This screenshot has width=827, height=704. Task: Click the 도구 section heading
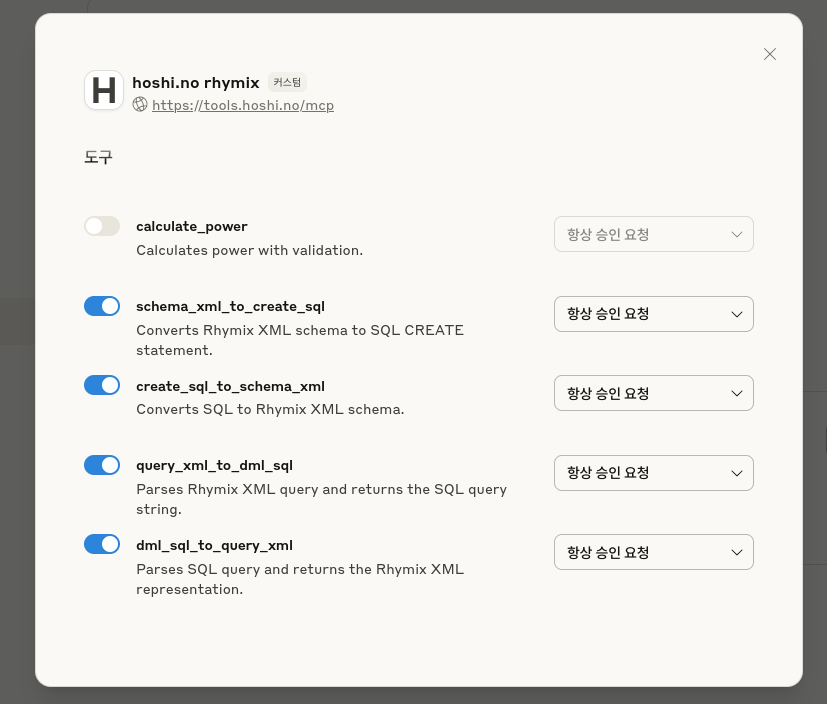coord(98,157)
